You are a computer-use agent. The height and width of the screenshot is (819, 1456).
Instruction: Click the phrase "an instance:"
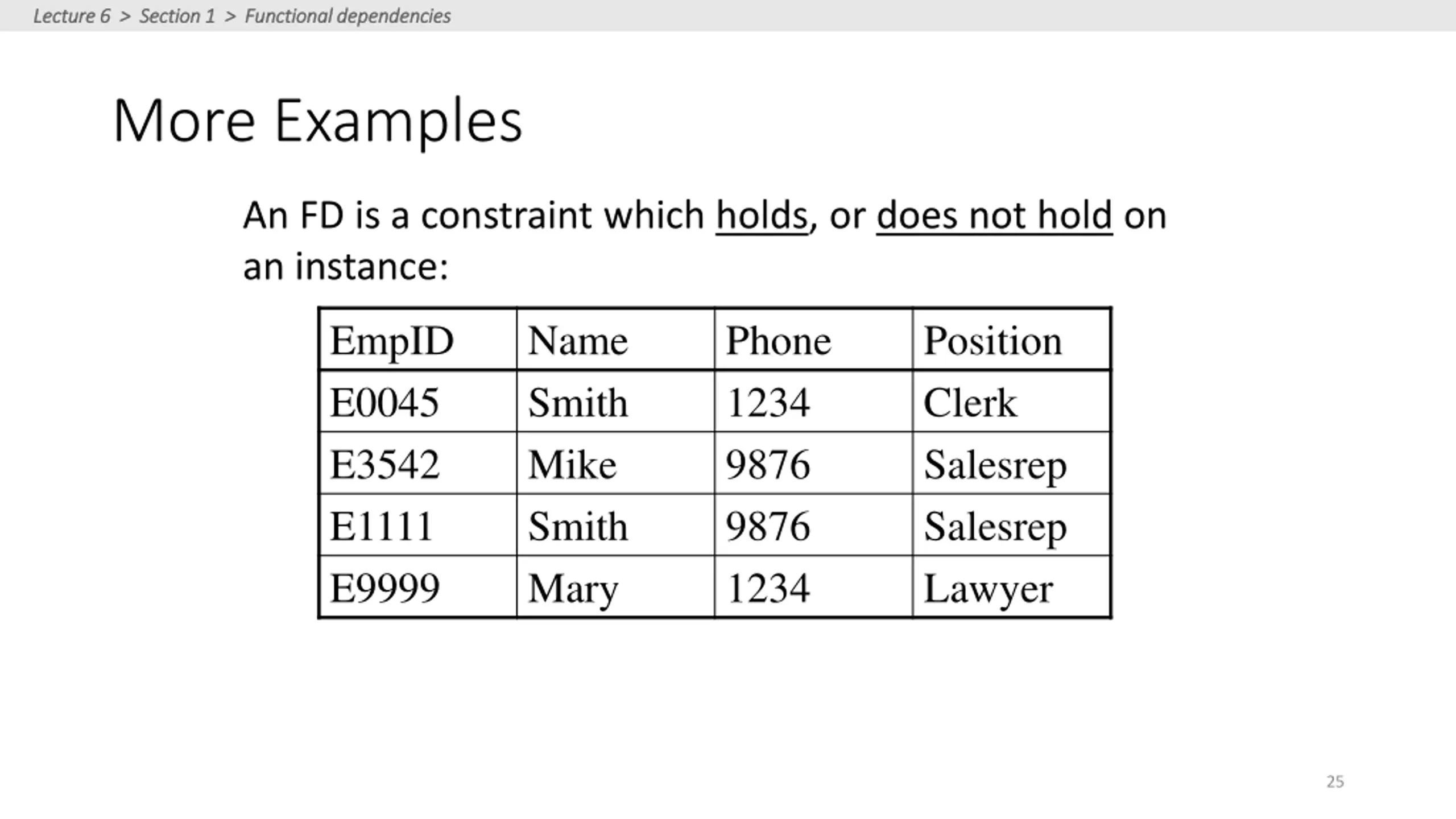pos(345,267)
